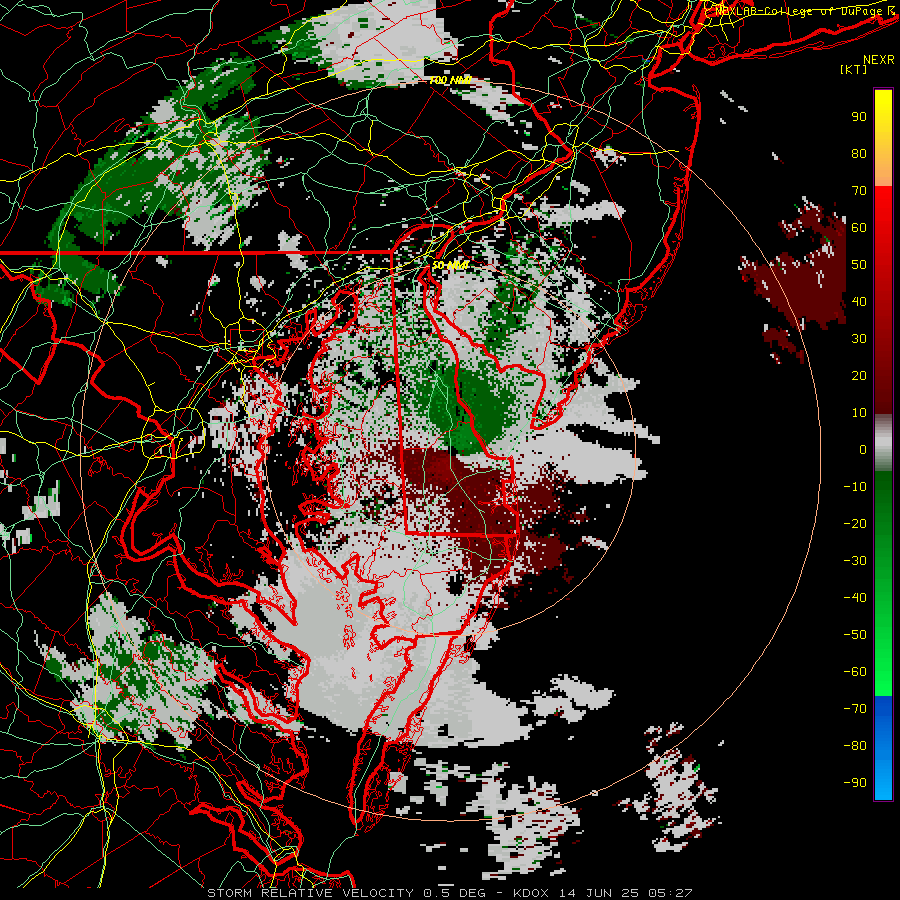Click the -30 knot scale label
This screenshot has height=900, width=900.
click(x=855, y=561)
